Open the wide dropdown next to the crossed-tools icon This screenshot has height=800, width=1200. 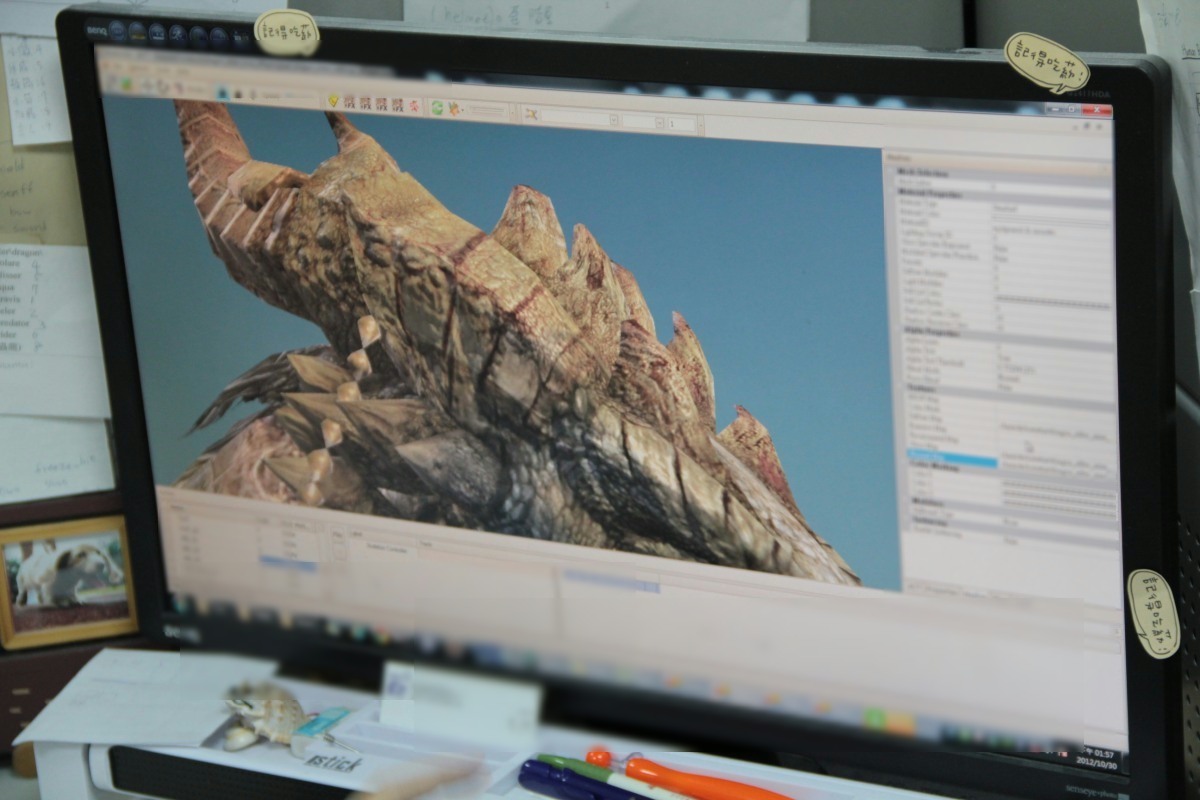579,118
